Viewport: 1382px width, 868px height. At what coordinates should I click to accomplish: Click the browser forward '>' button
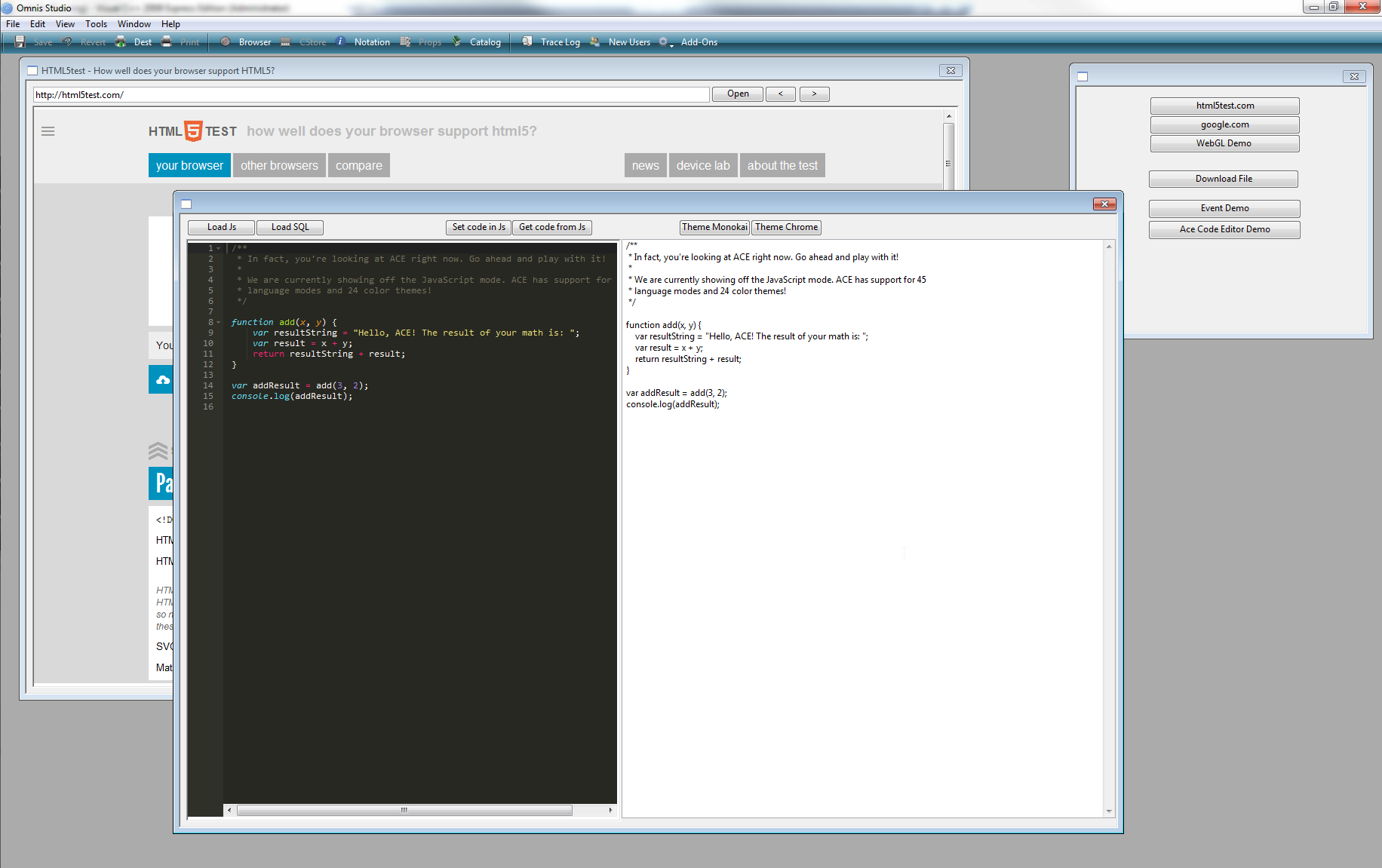(814, 94)
